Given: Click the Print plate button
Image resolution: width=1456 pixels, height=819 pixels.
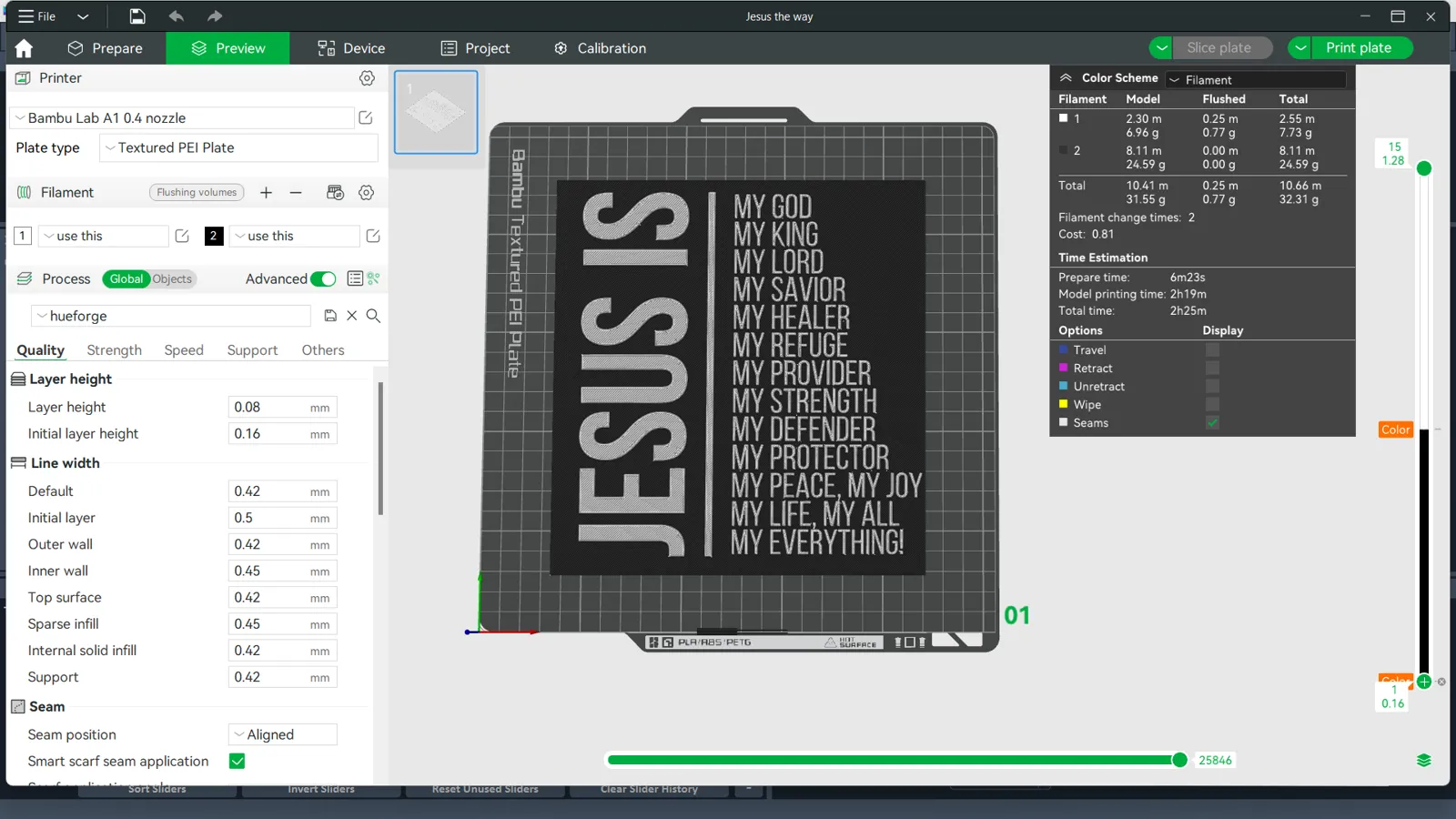Looking at the screenshot, I should tap(1361, 47).
